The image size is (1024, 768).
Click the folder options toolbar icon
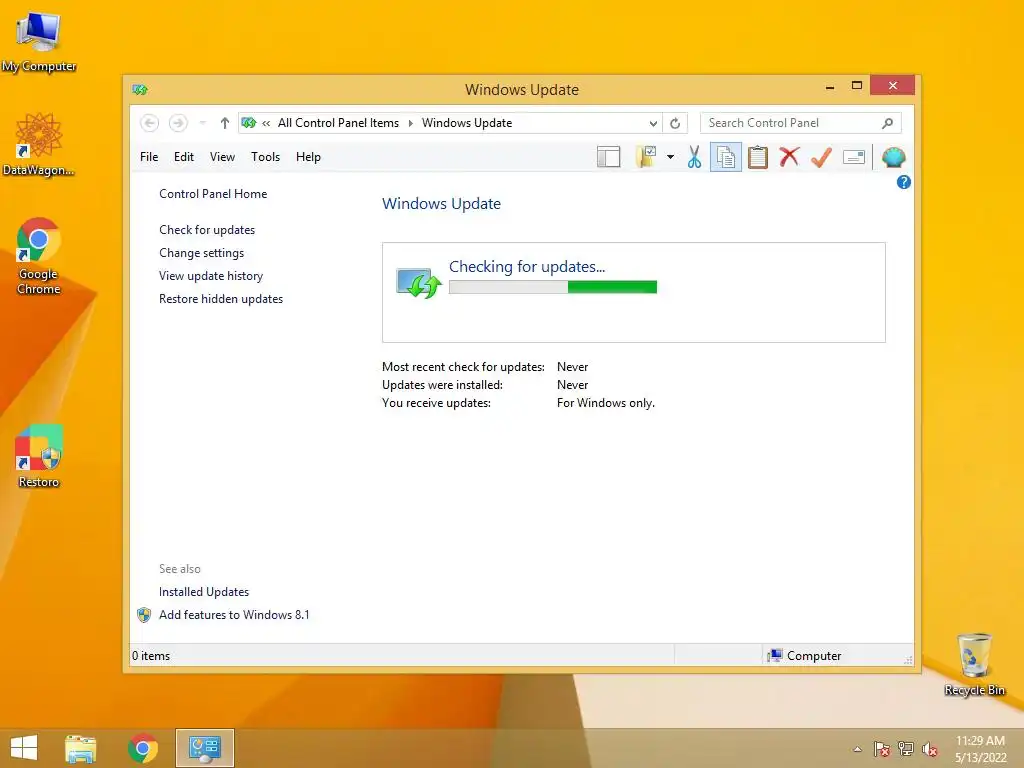tap(646, 157)
